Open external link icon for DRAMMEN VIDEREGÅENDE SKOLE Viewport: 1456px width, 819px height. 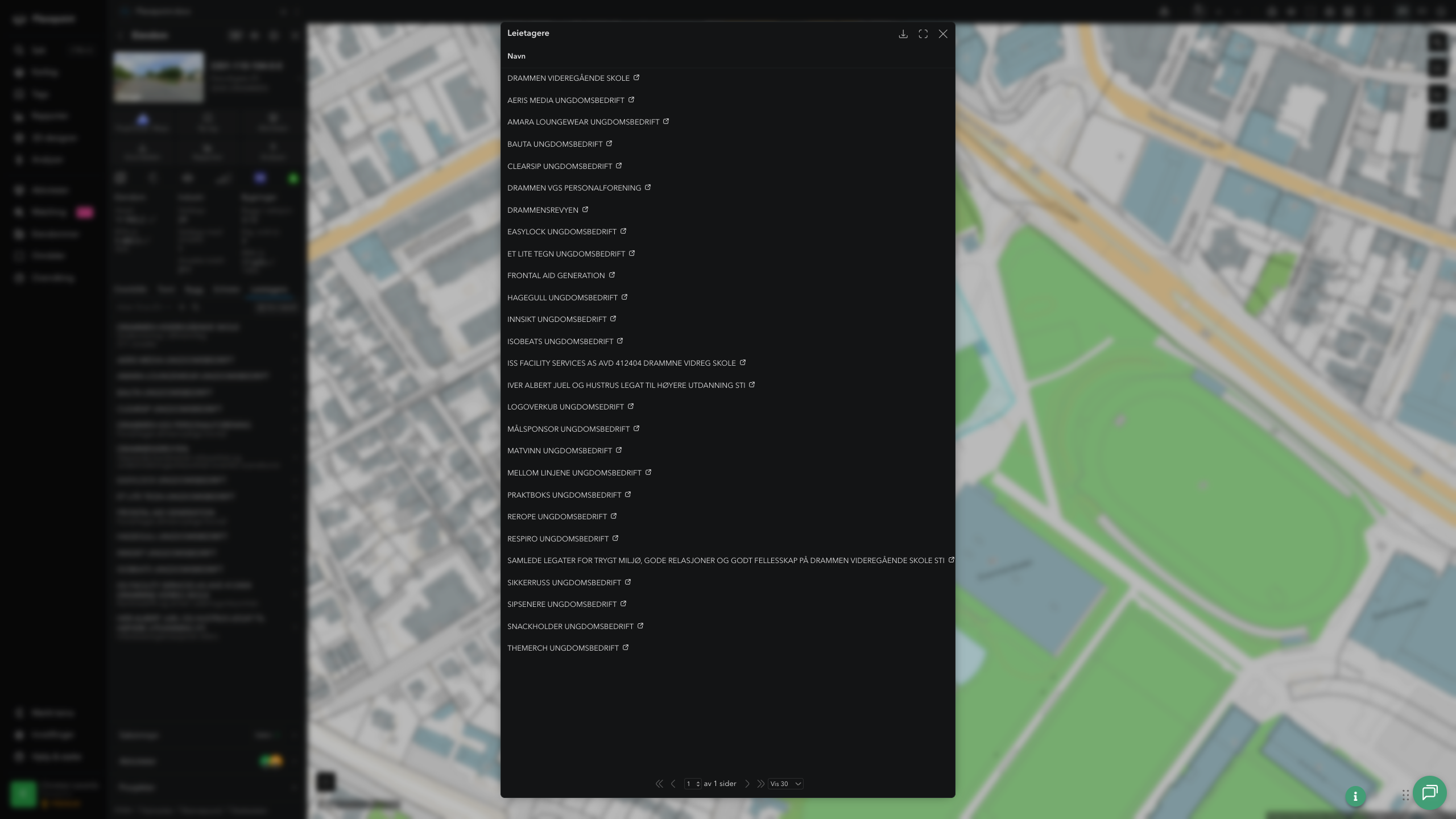click(636, 77)
